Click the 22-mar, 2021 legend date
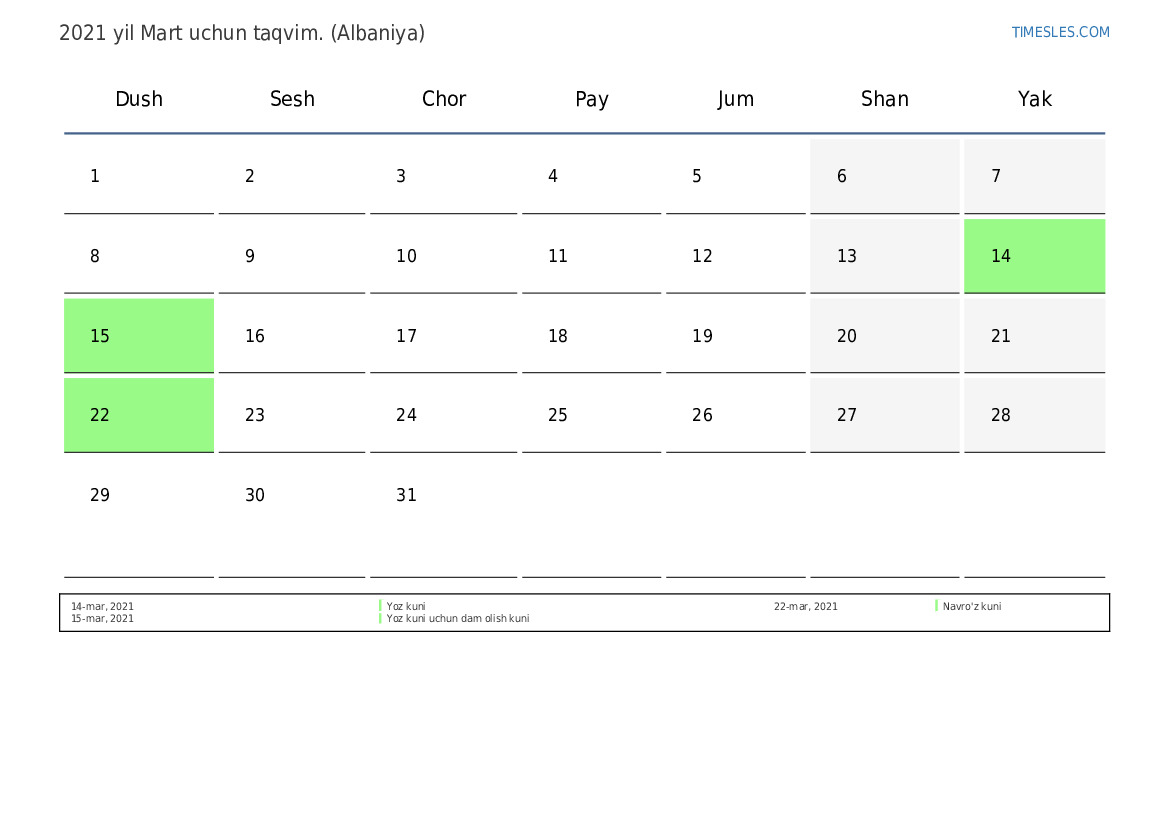 (x=806, y=607)
